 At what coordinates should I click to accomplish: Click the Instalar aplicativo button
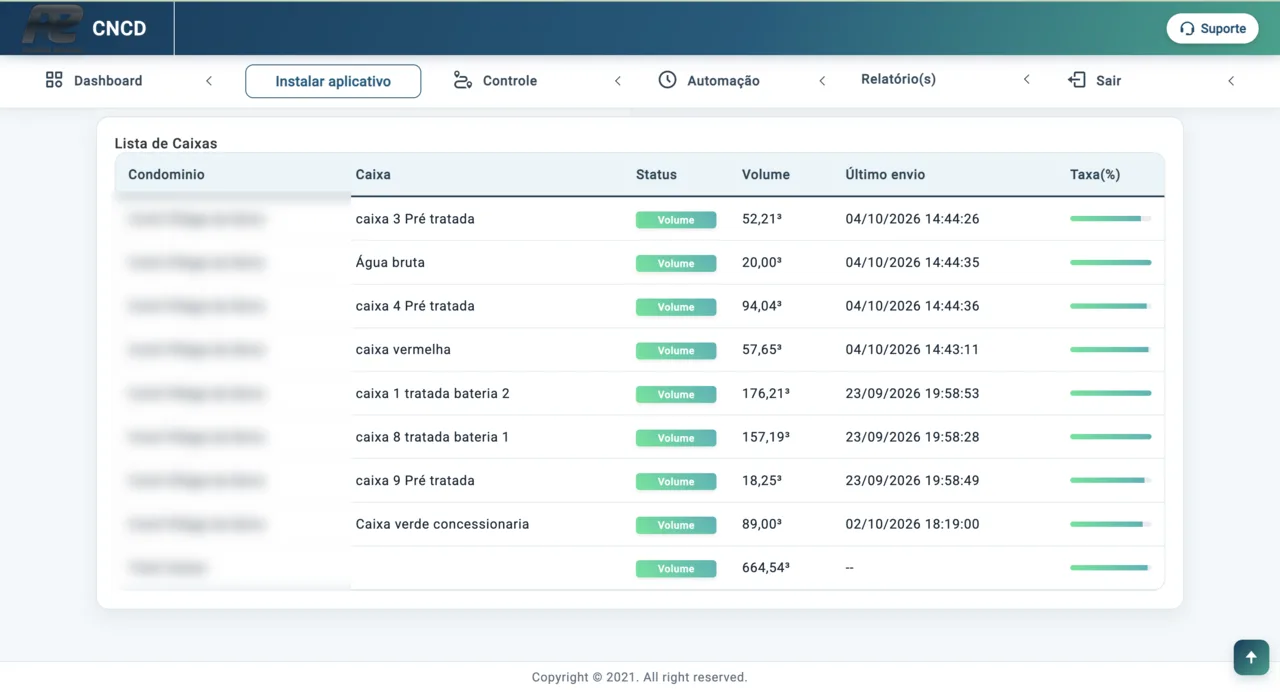pos(333,81)
